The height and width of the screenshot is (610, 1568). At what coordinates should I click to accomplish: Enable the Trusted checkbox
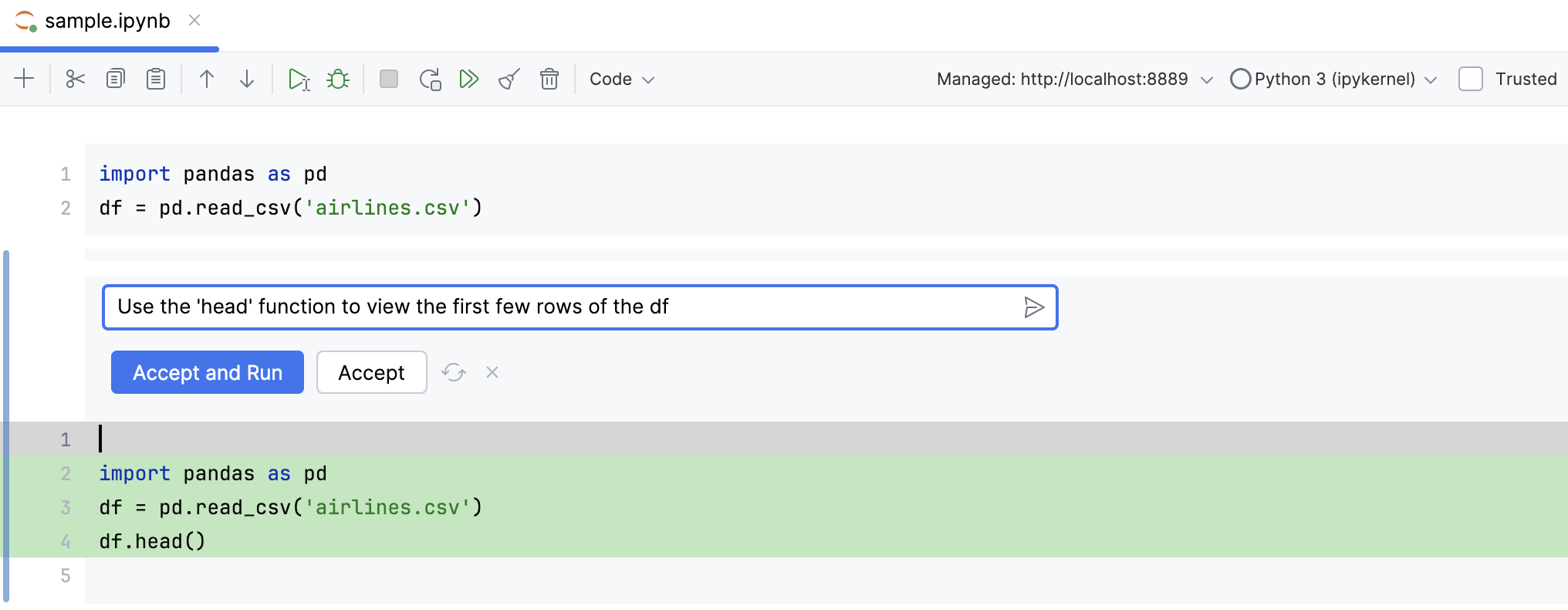[1470, 78]
